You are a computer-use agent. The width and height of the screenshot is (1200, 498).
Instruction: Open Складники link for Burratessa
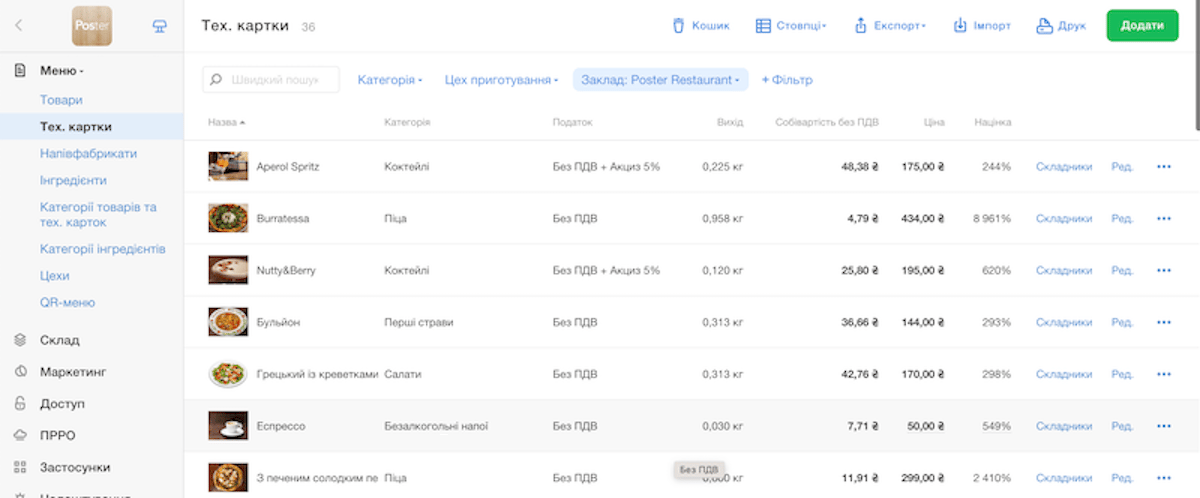point(1064,218)
